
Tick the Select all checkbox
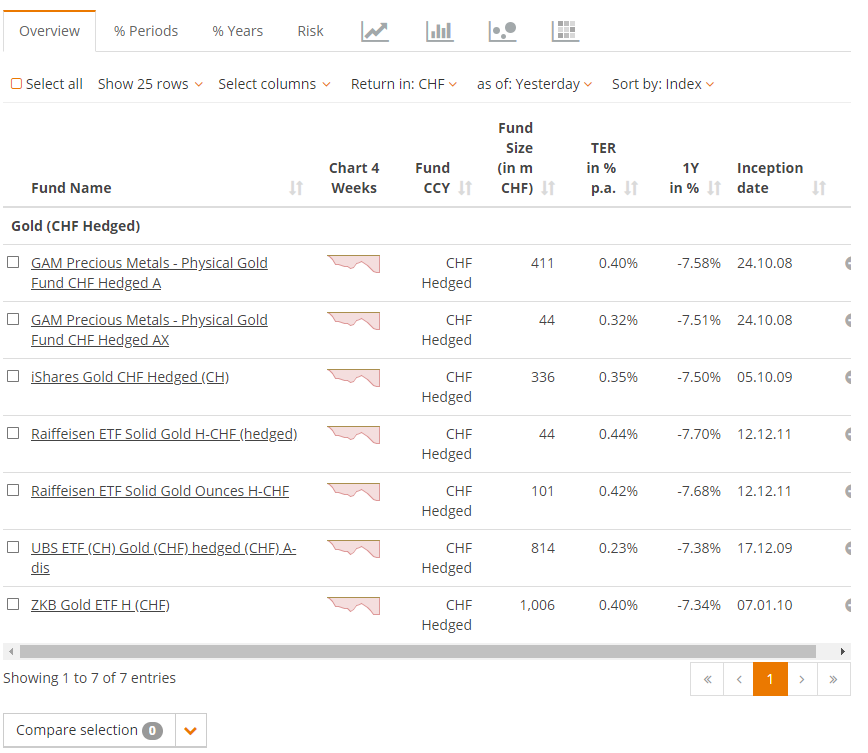click(17, 84)
